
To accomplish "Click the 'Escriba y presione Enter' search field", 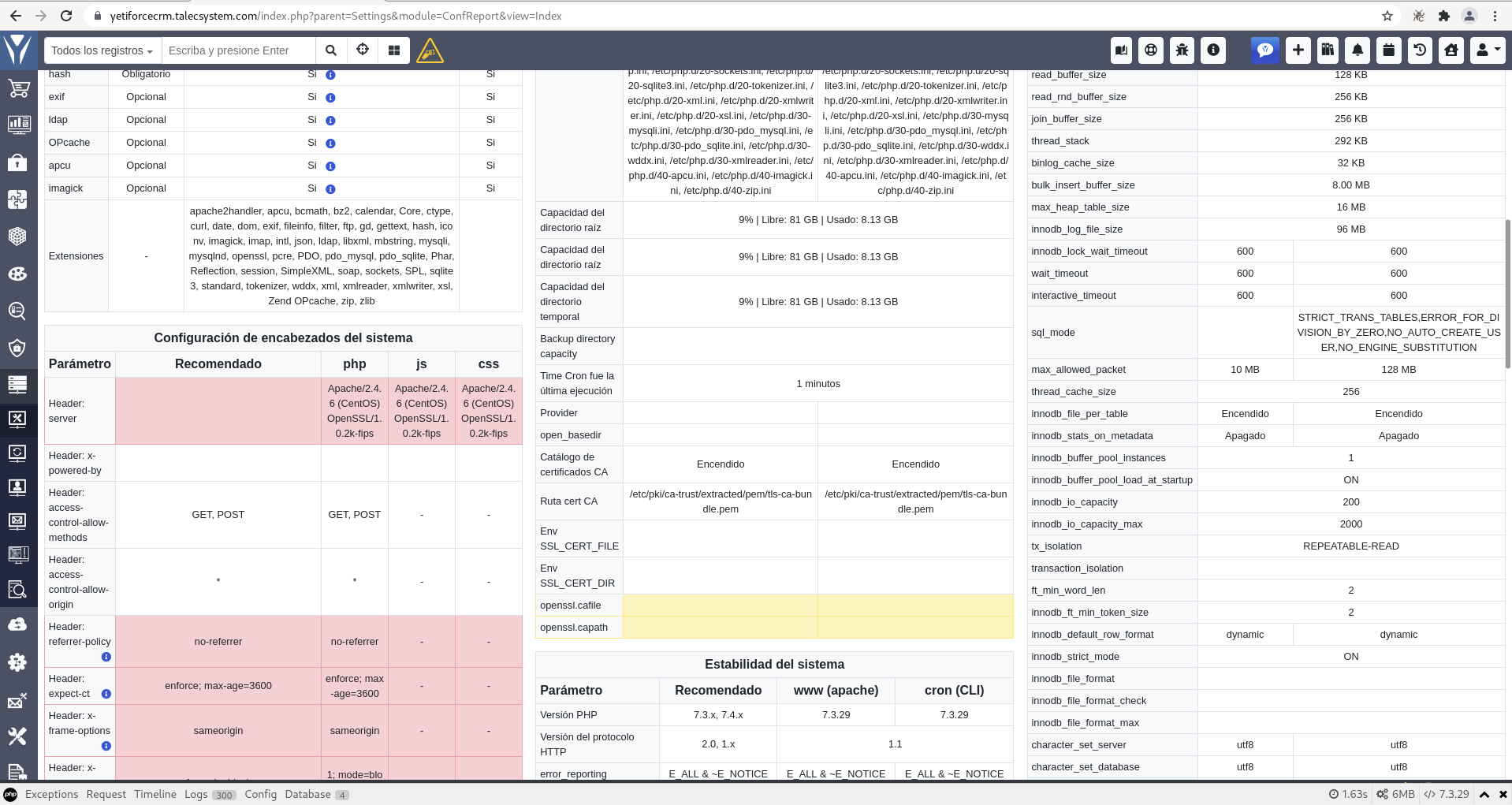I will pyautogui.click(x=239, y=50).
